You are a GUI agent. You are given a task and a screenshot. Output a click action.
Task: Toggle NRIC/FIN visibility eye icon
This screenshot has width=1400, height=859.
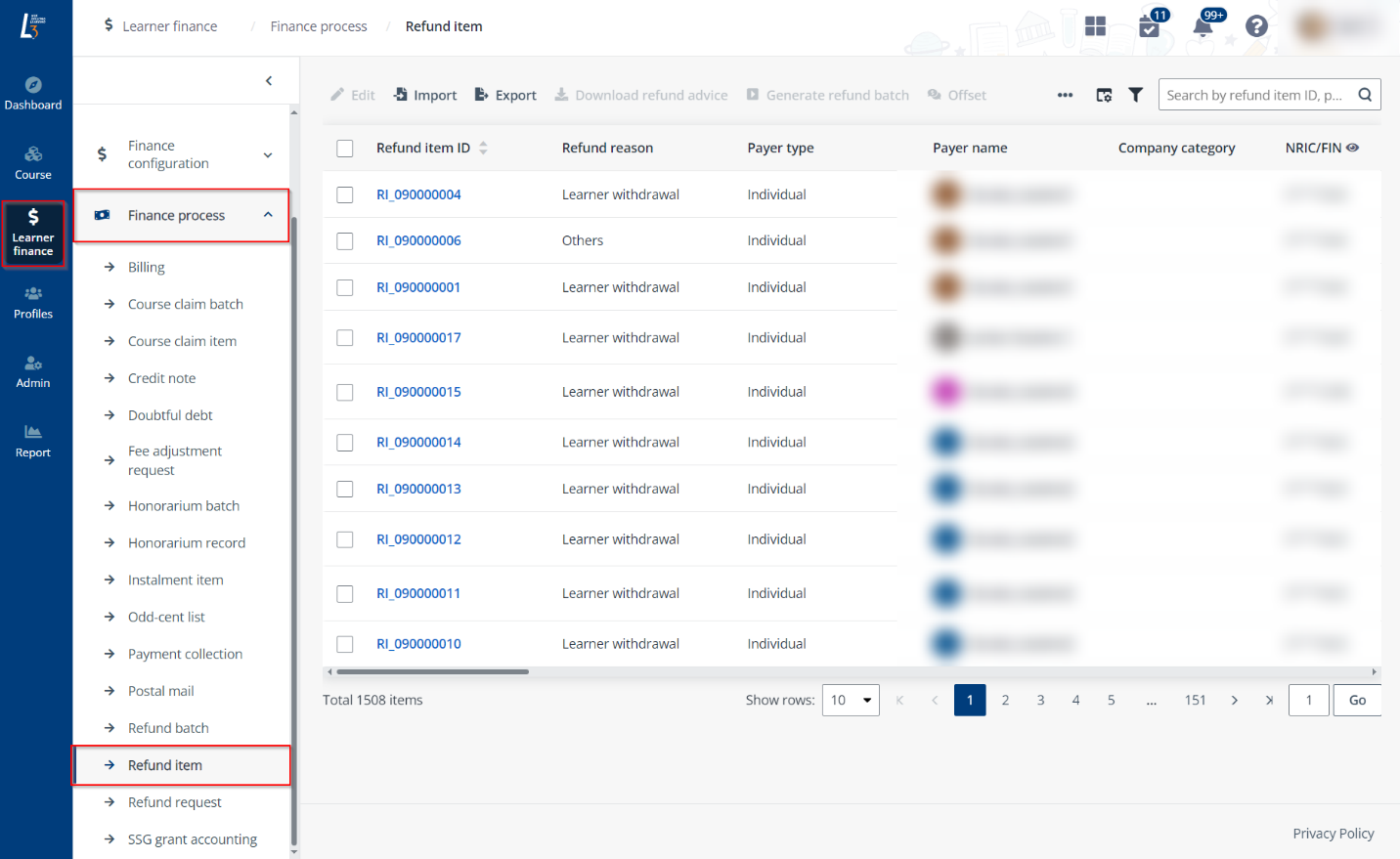click(x=1352, y=148)
